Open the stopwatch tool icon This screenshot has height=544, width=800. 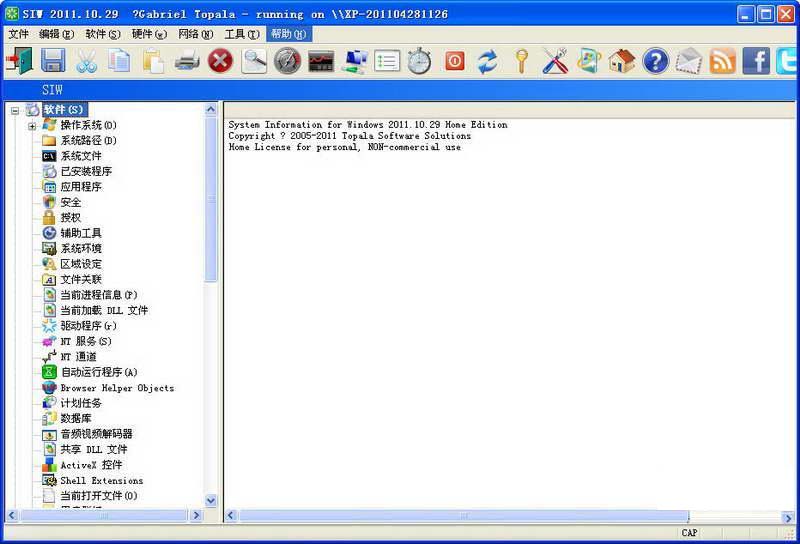pos(419,61)
